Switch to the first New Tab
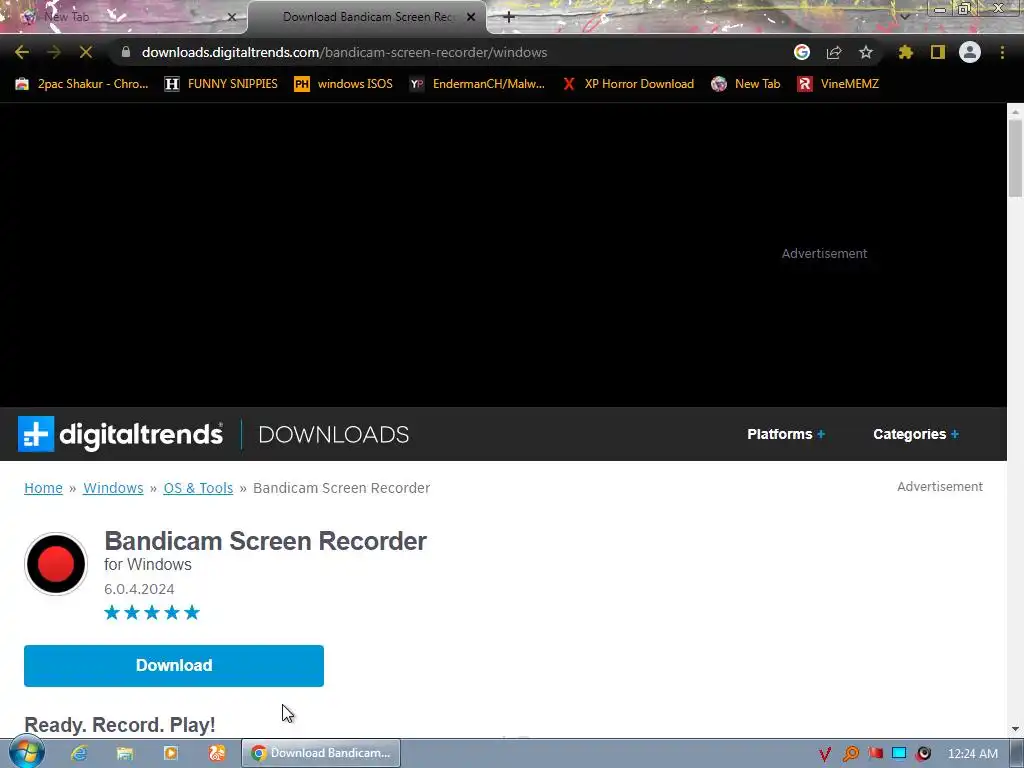Viewport: 1024px width, 768px height. pyautogui.click(x=124, y=17)
